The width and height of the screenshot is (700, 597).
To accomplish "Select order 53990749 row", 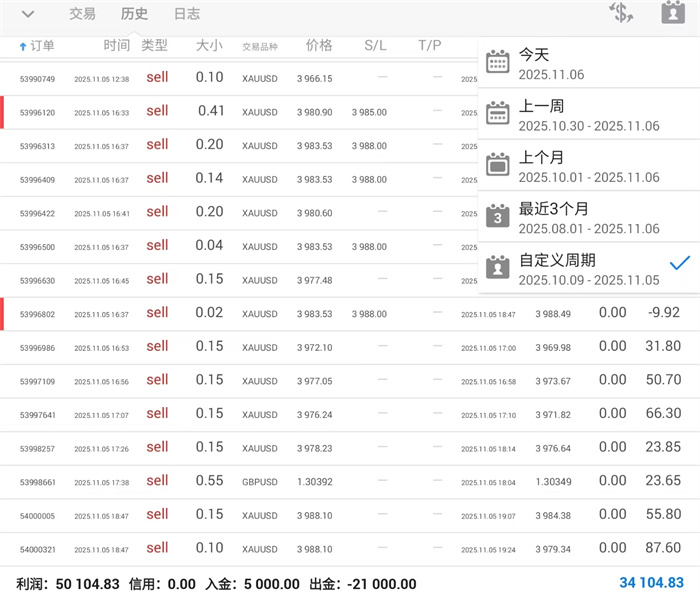I will click(x=239, y=78).
